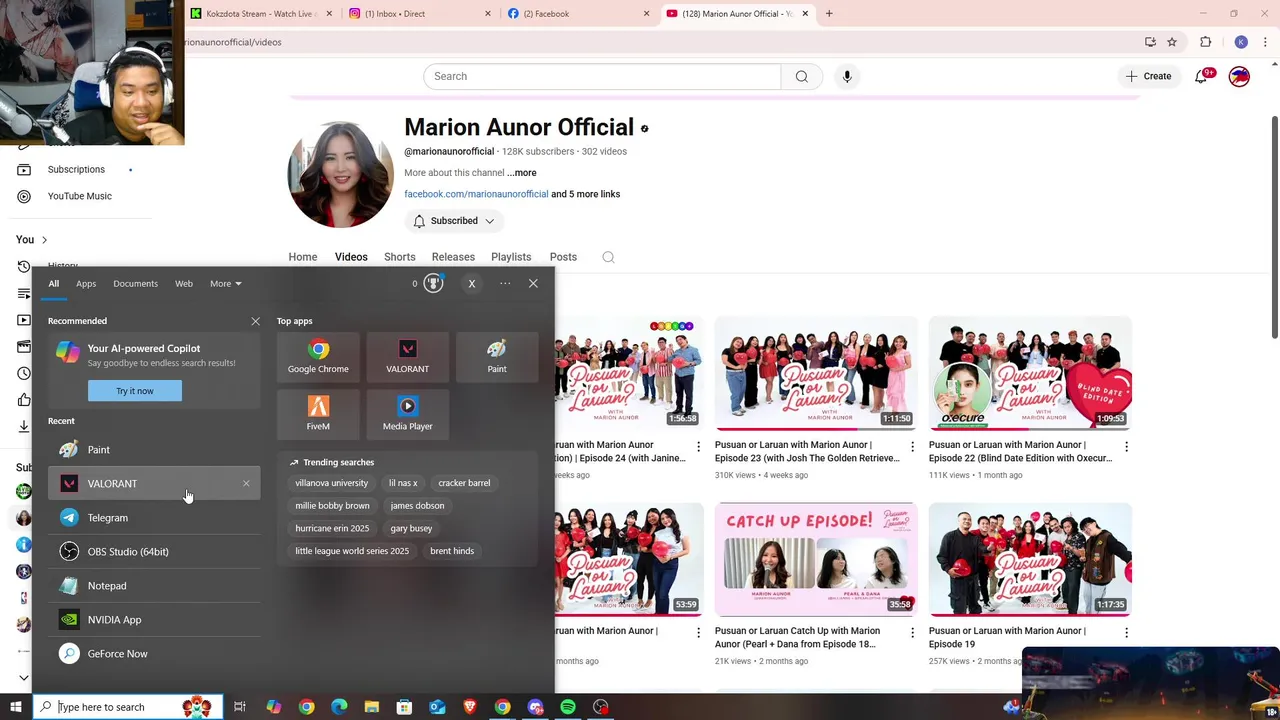
Task: Open Media Player tile in Top apps
Action: [x=407, y=414]
